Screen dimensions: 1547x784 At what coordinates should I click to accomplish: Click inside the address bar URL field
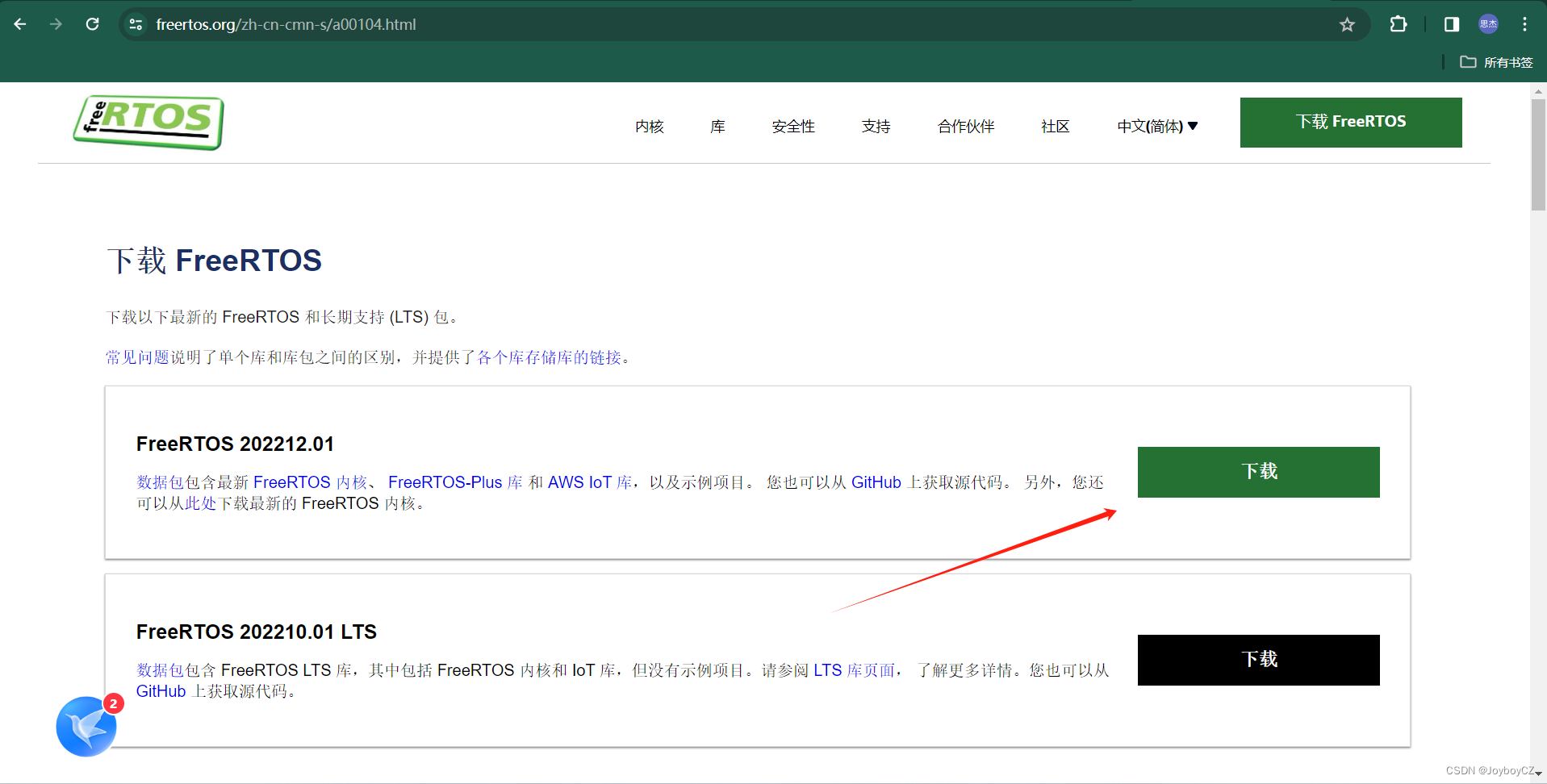coord(484,24)
